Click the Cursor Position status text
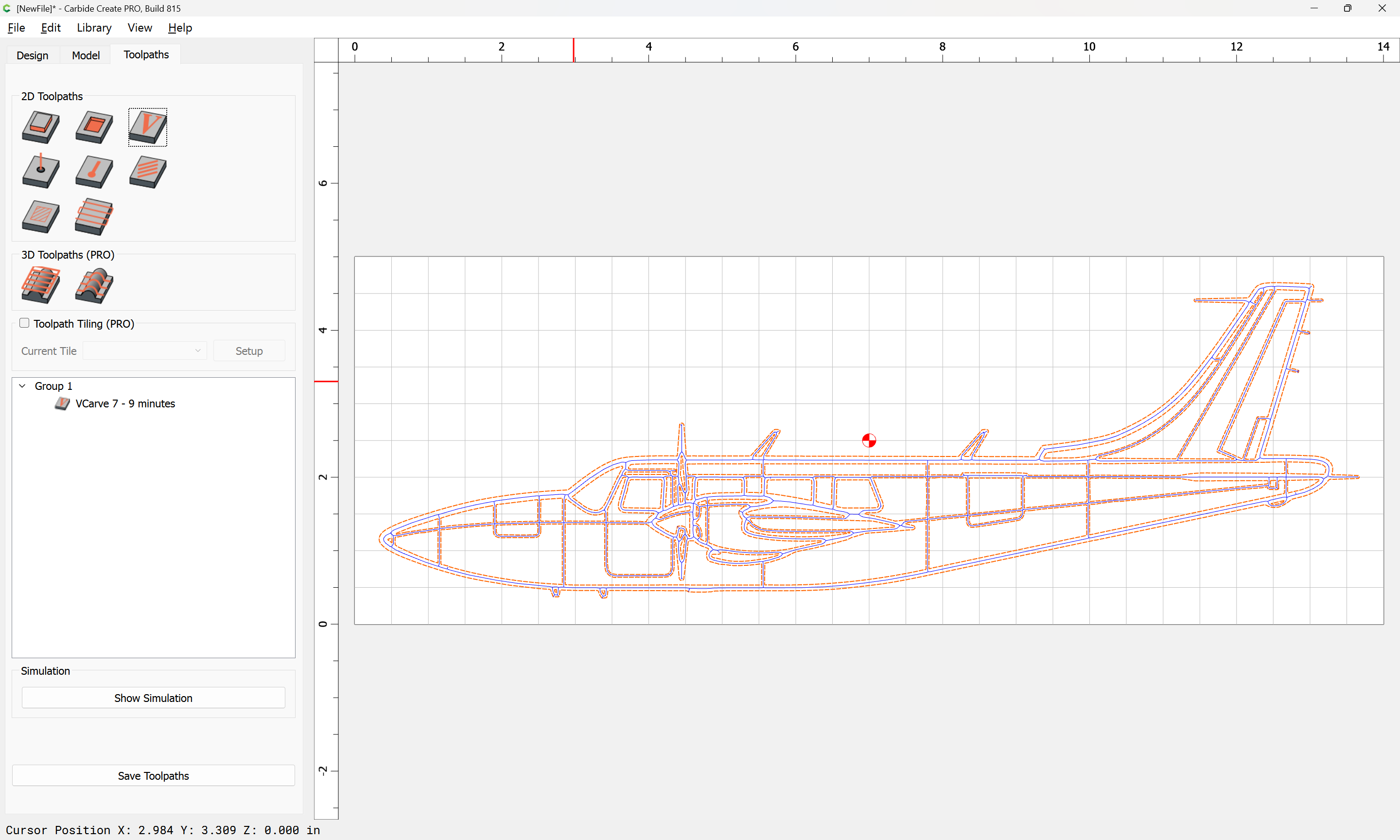This screenshot has width=1400, height=840. (x=162, y=830)
